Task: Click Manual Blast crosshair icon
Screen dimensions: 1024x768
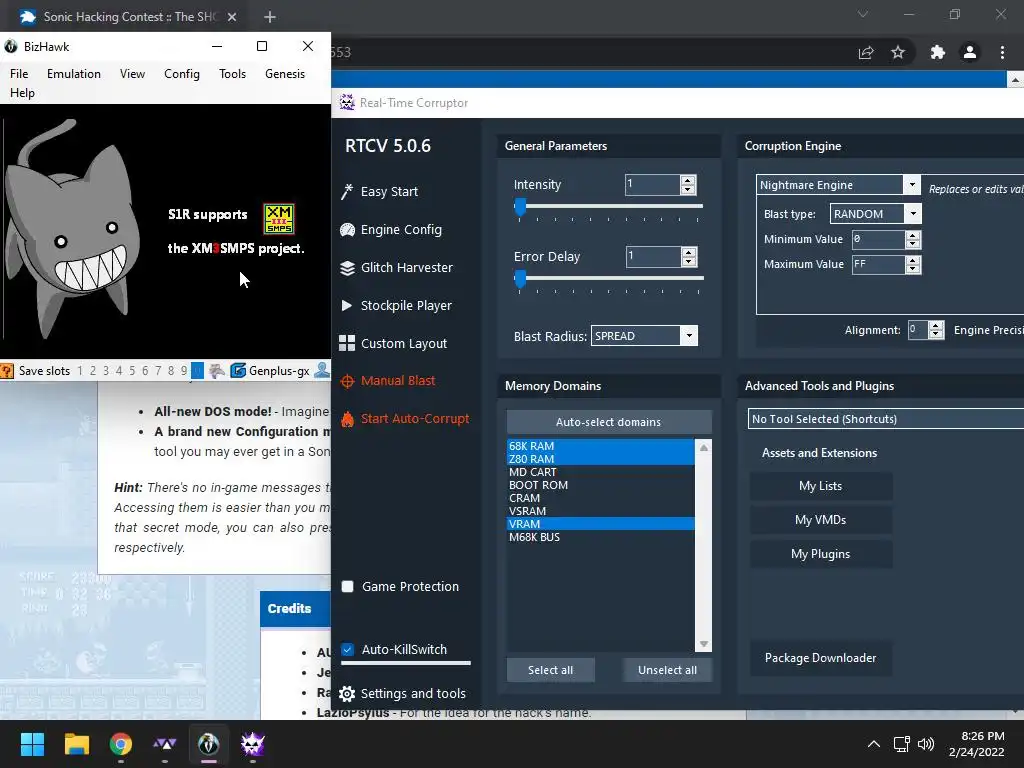Action: pyautogui.click(x=347, y=381)
